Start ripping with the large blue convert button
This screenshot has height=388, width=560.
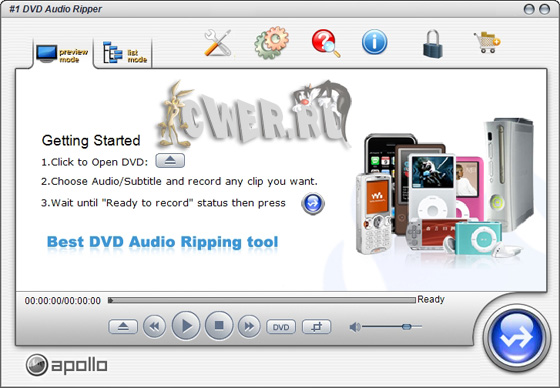click(517, 338)
